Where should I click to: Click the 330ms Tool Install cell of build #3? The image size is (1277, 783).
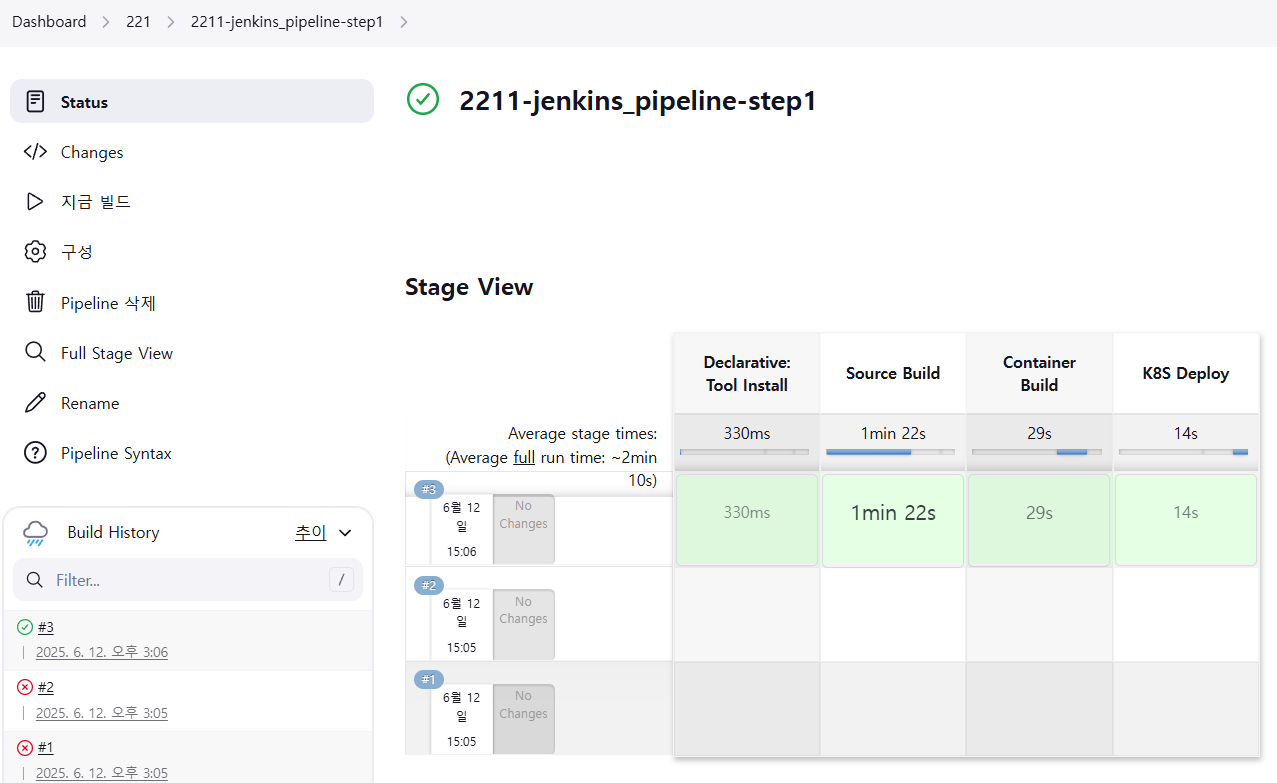click(747, 520)
